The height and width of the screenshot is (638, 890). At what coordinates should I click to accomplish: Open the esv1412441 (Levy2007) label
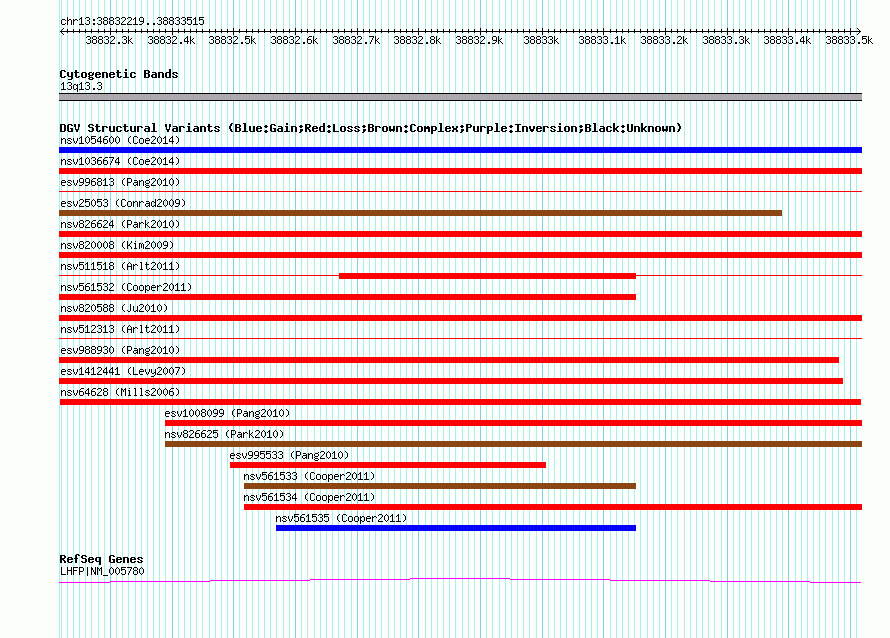click(123, 371)
